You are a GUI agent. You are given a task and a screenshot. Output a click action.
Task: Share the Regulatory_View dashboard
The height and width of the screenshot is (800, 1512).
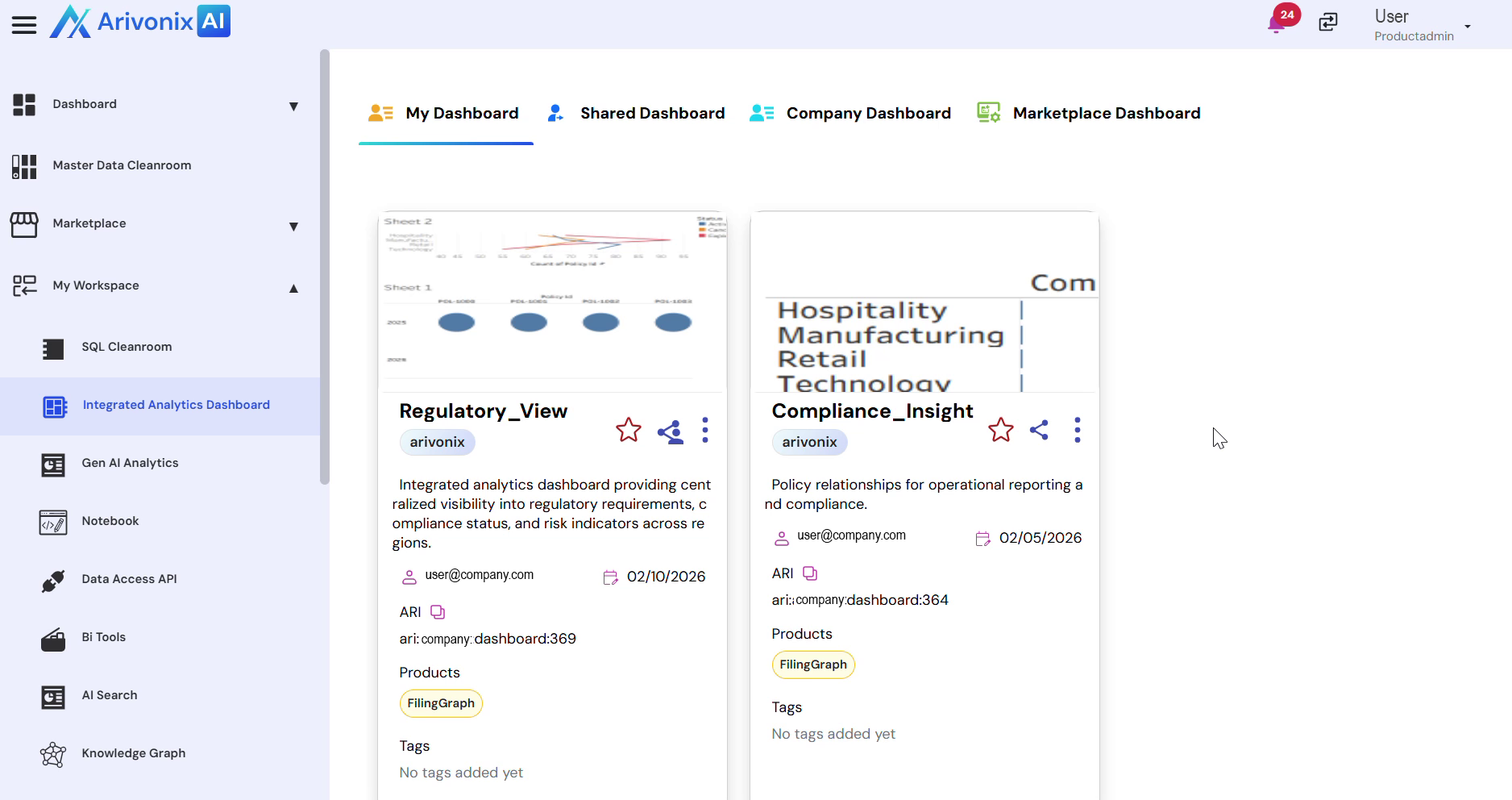[670, 431]
